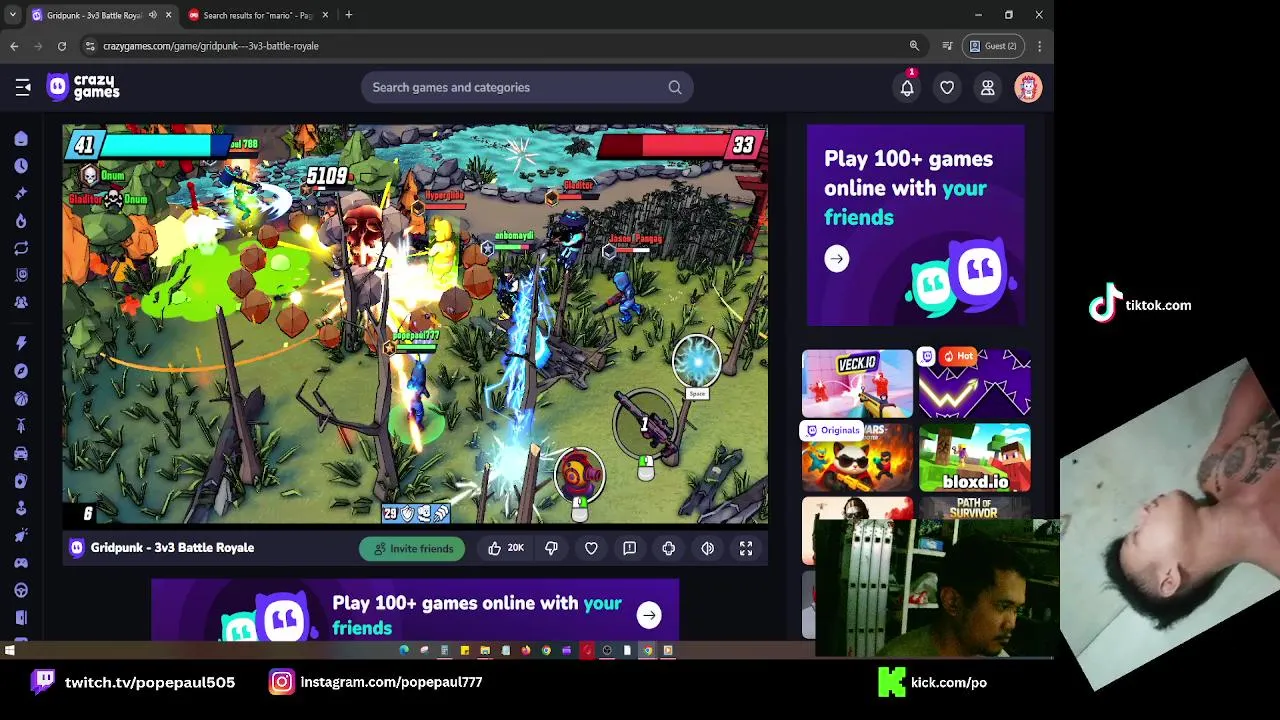The image size is (1280, 720).
Task: Open the Driving steering wheel icon
Action: click(21, 590)
